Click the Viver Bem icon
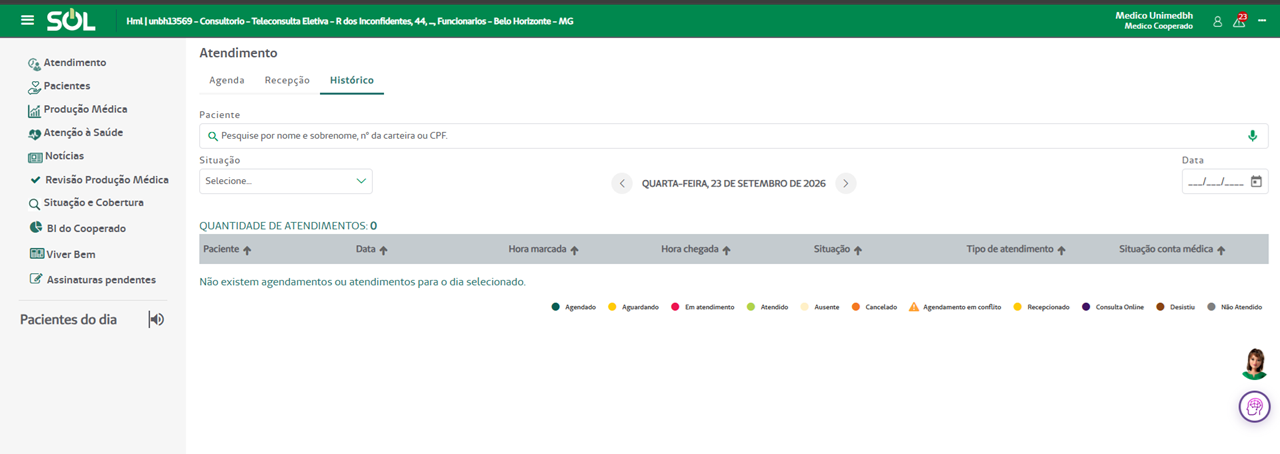Viewport: 1280px width, 454px height. coord(37,254)
